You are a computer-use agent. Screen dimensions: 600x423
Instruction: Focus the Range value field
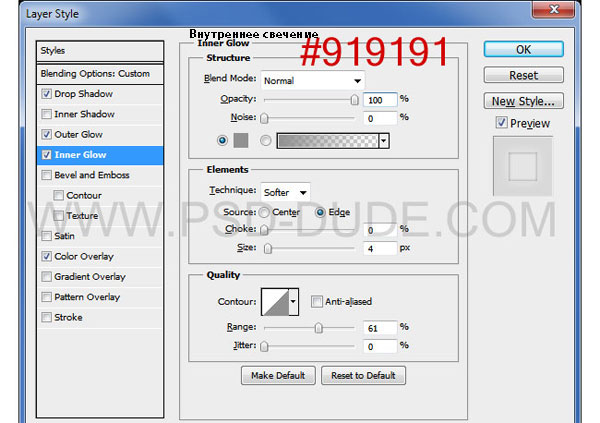click(380, 328)
